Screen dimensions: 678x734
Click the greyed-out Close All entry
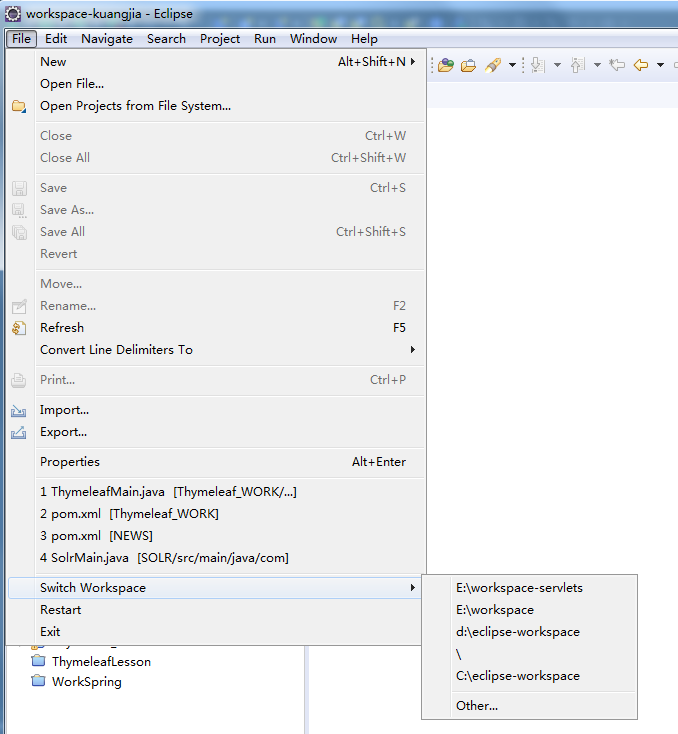click(216, 158)
